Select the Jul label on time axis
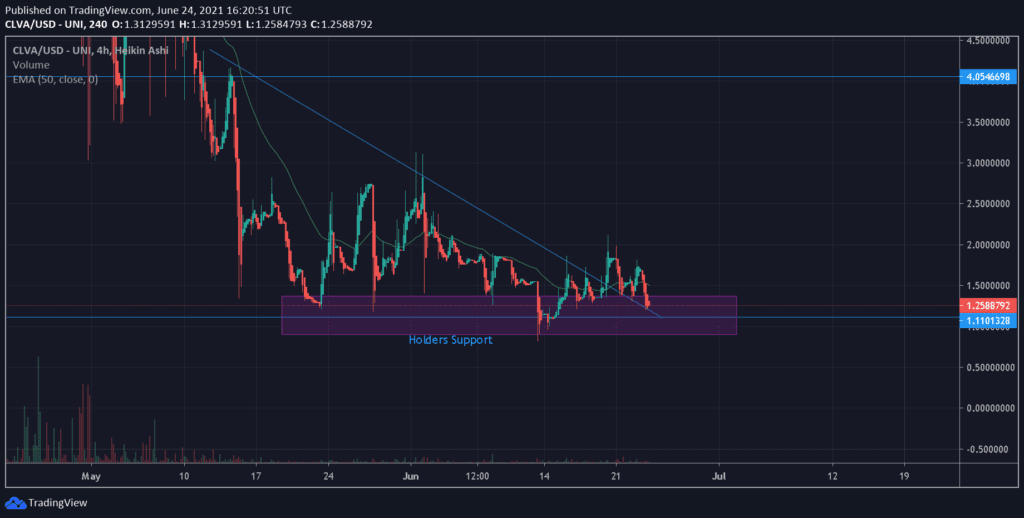 [719, 477]
